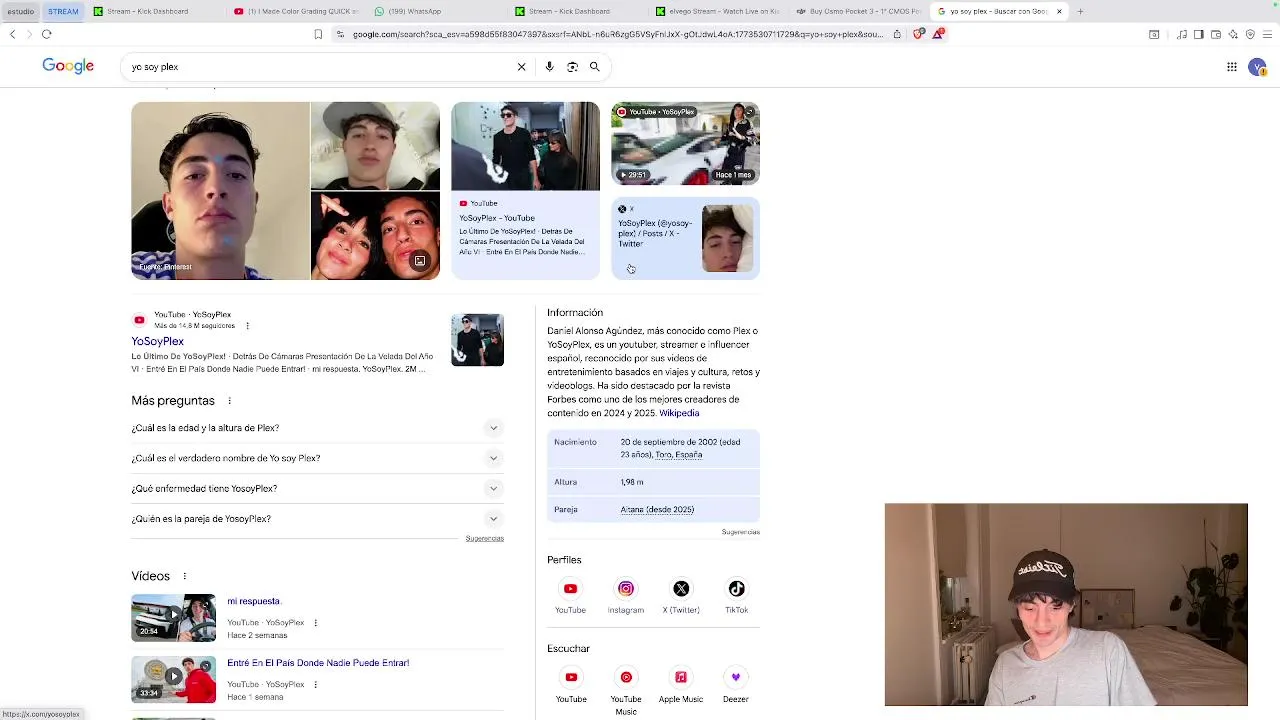Viewport: 1280px width, 720px height.
Task: Open X (Twitter) profile icon
Action: [681, 589]
